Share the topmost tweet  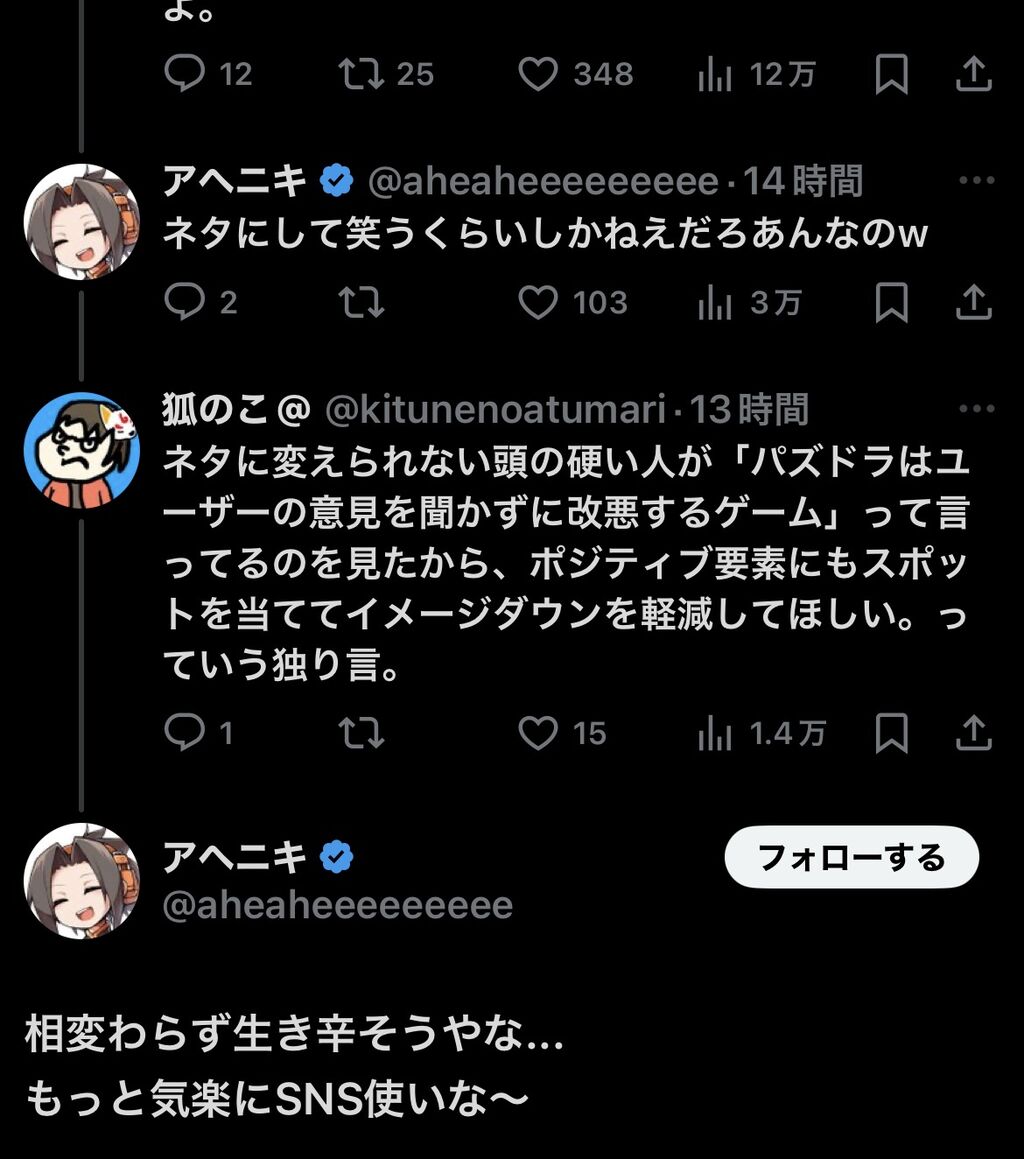973,74
